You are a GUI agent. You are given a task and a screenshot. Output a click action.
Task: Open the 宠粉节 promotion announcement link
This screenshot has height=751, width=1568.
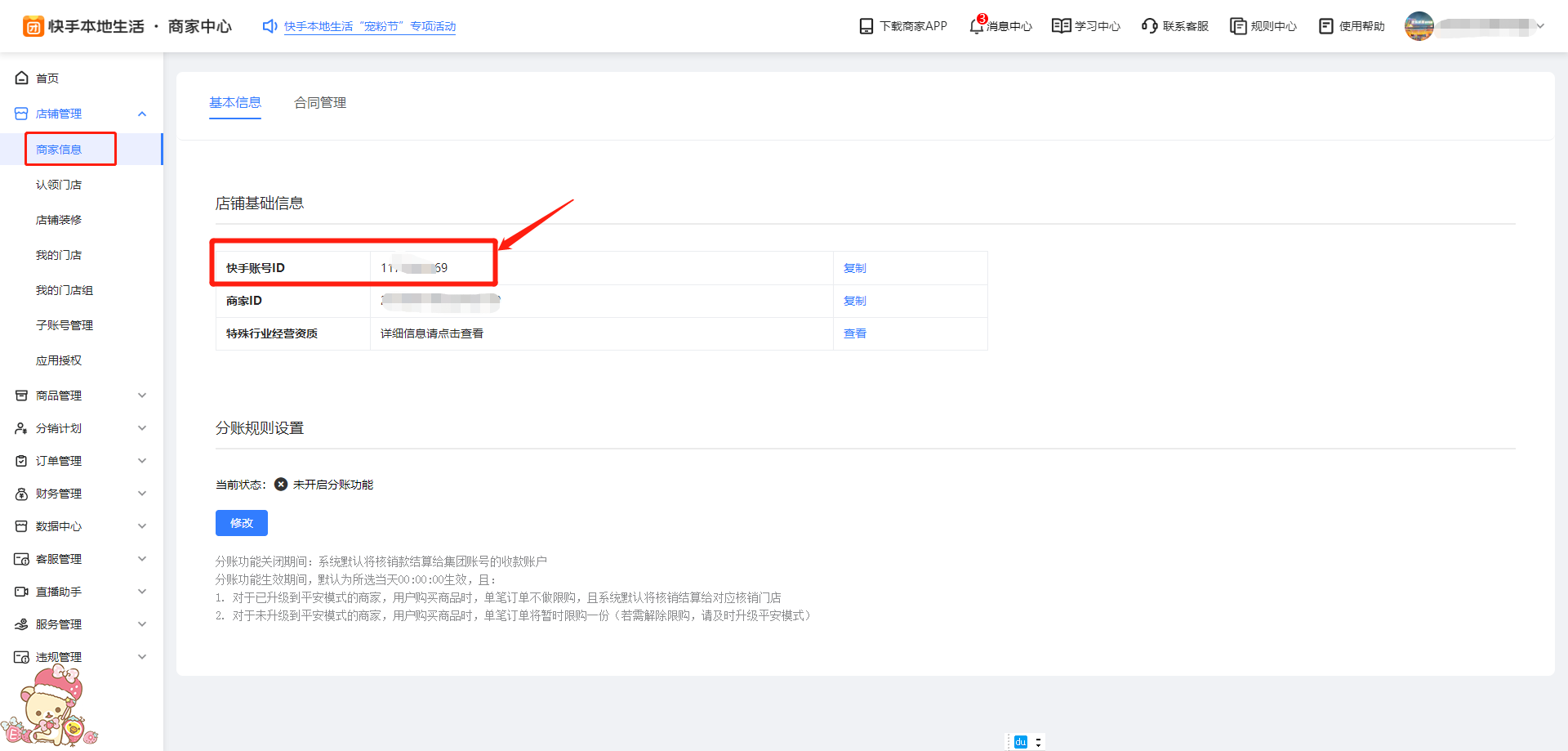[x=370, y=26]
